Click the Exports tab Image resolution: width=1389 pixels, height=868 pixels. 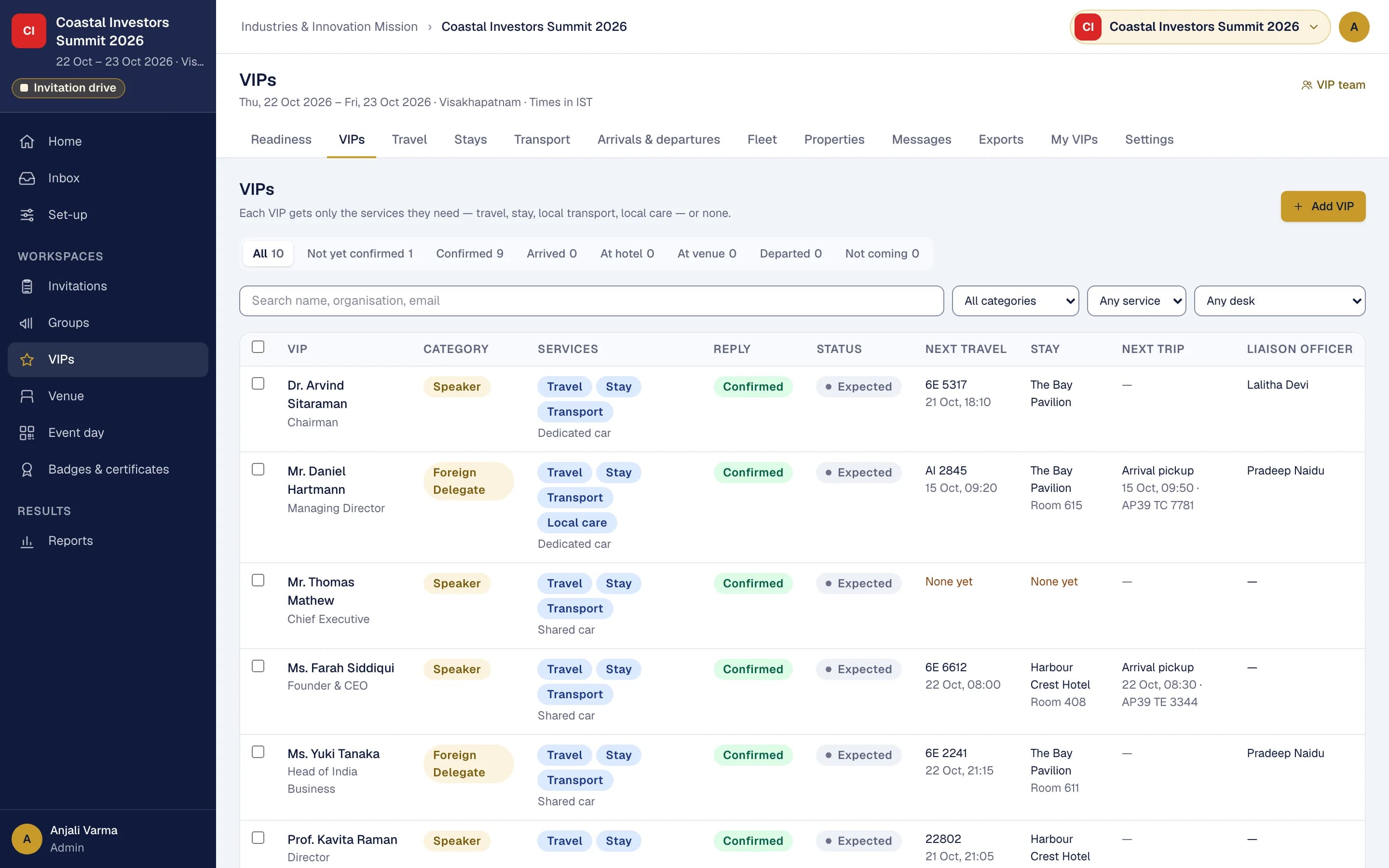tap(1000, 139)
